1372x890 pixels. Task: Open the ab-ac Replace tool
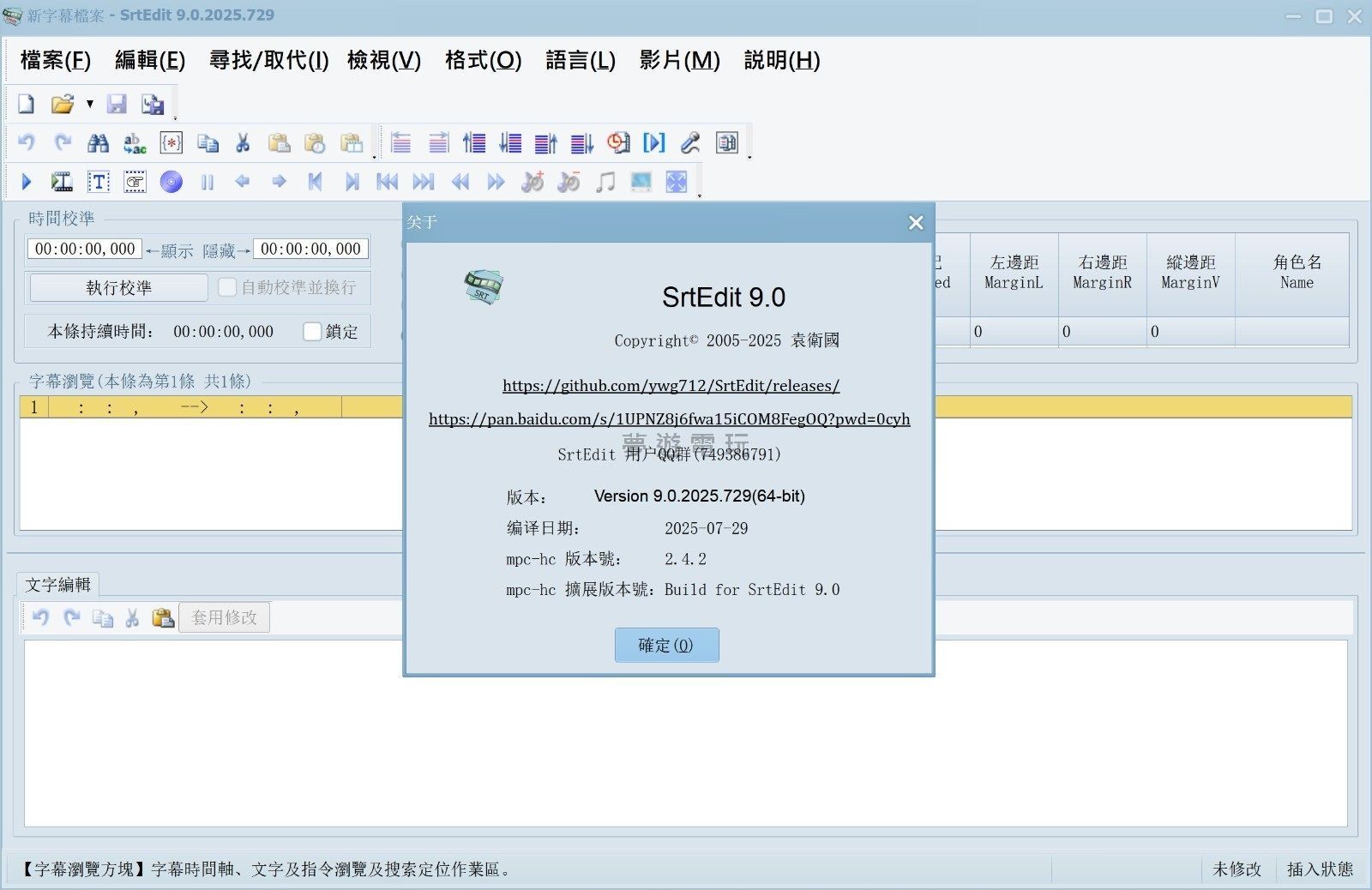click(135, 143)
